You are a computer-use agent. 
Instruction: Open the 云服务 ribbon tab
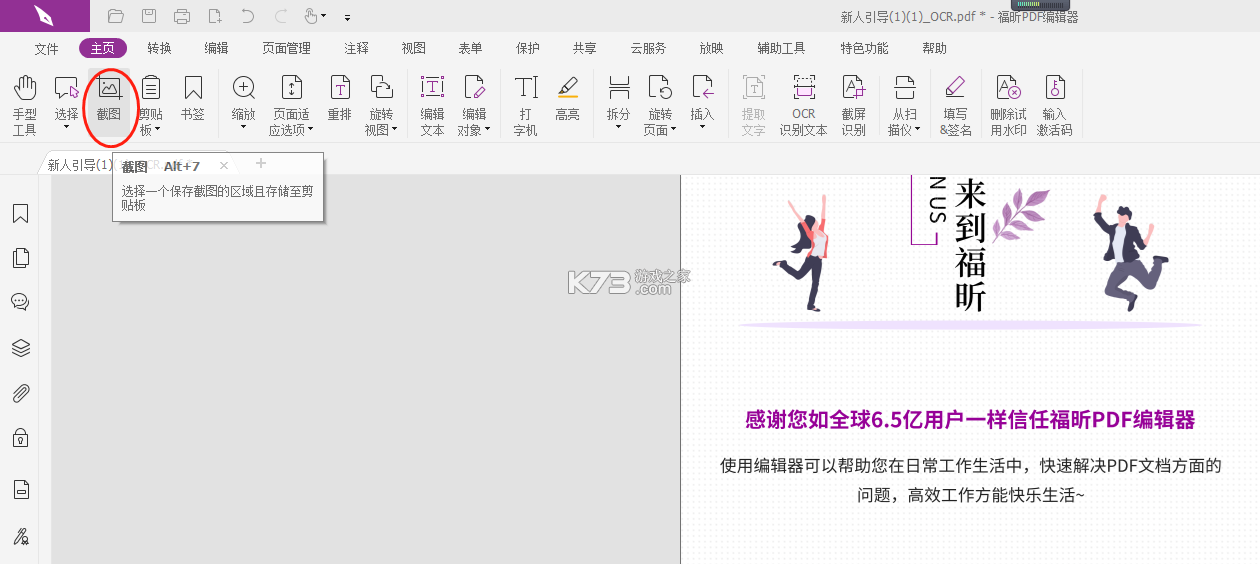pyautogui.click(x=648, y=48)
